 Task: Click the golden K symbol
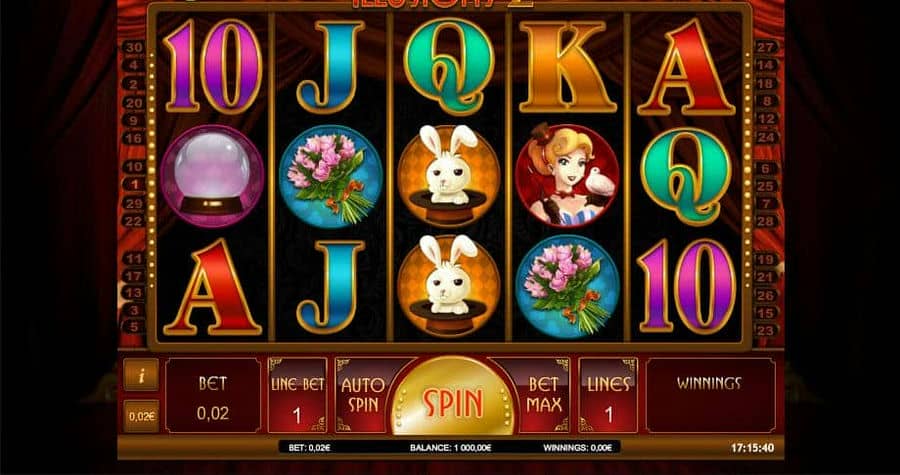(x=567, y=67)
